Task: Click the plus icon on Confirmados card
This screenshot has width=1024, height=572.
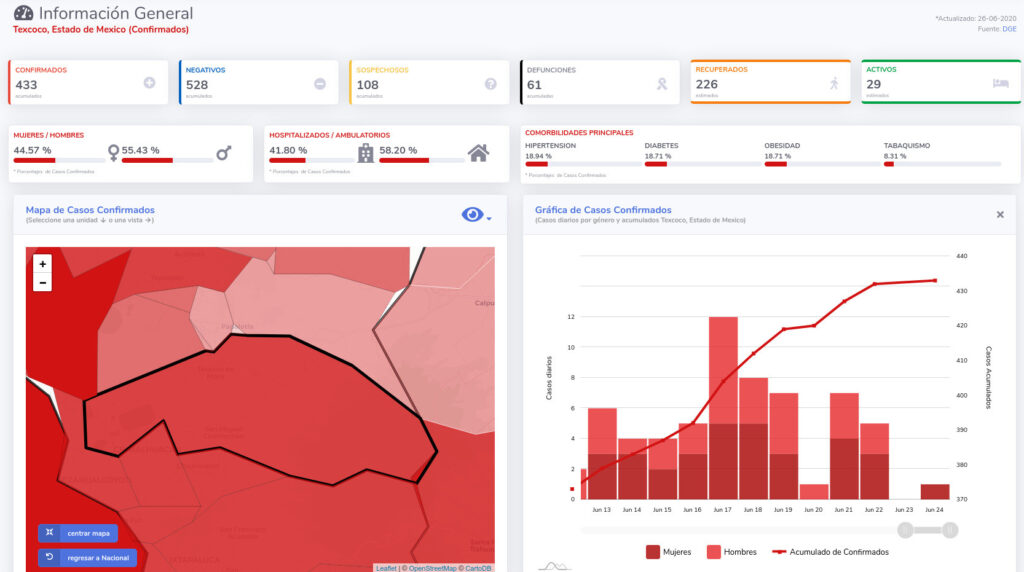Action: click(x=149, y=84)
